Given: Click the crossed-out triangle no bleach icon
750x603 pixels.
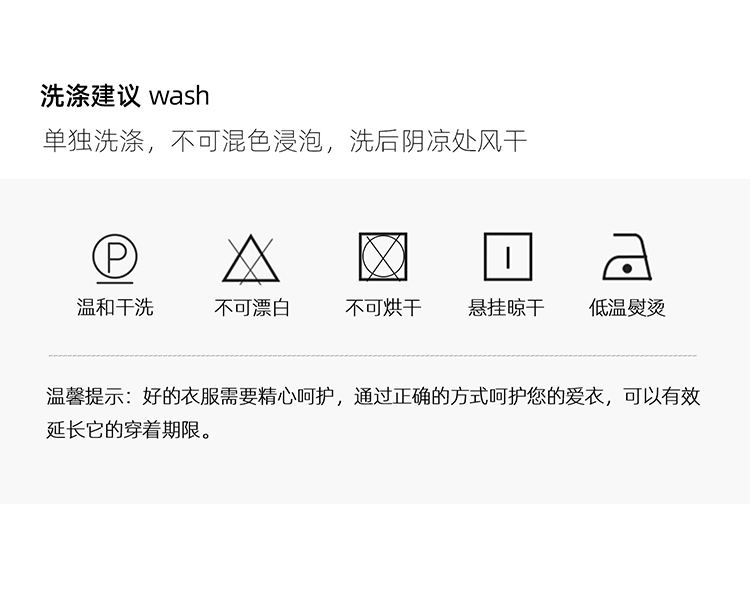Looking at the screenshot, I should [251, 259].
